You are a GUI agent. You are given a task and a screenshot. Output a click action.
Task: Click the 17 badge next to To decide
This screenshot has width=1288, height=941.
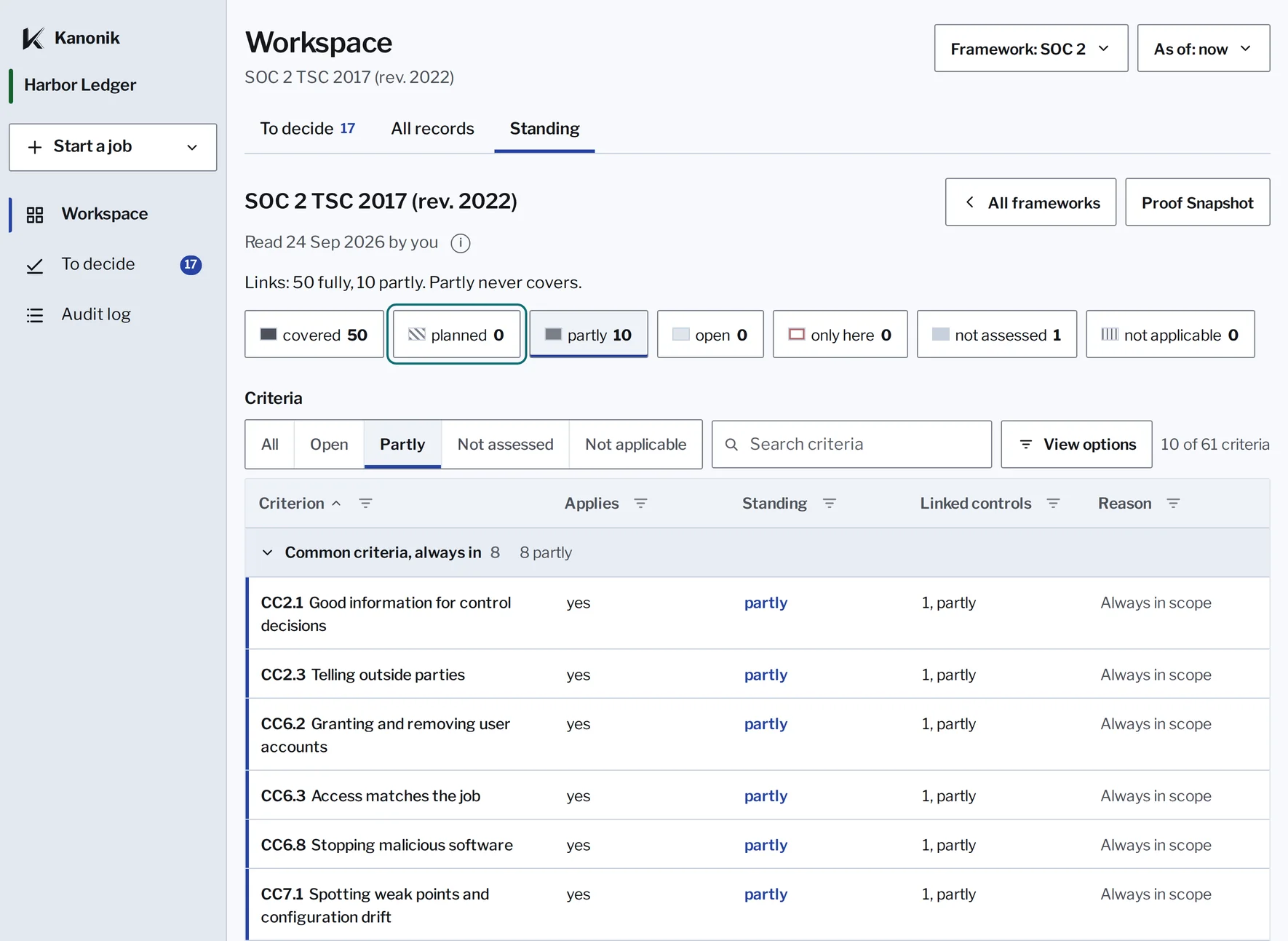[191, 265]
